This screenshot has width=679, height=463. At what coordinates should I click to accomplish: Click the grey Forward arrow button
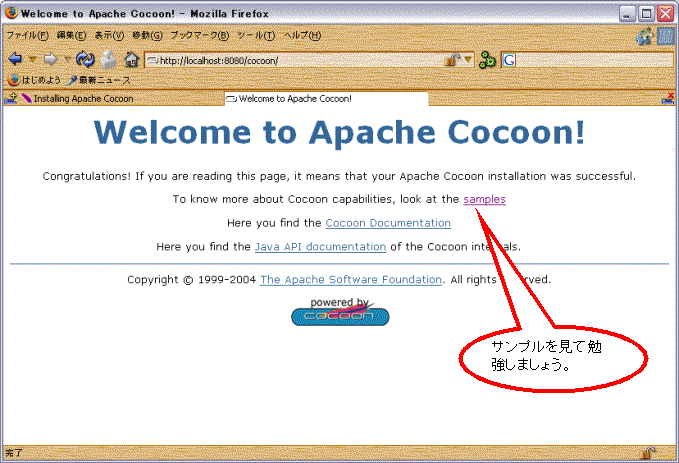51,59
